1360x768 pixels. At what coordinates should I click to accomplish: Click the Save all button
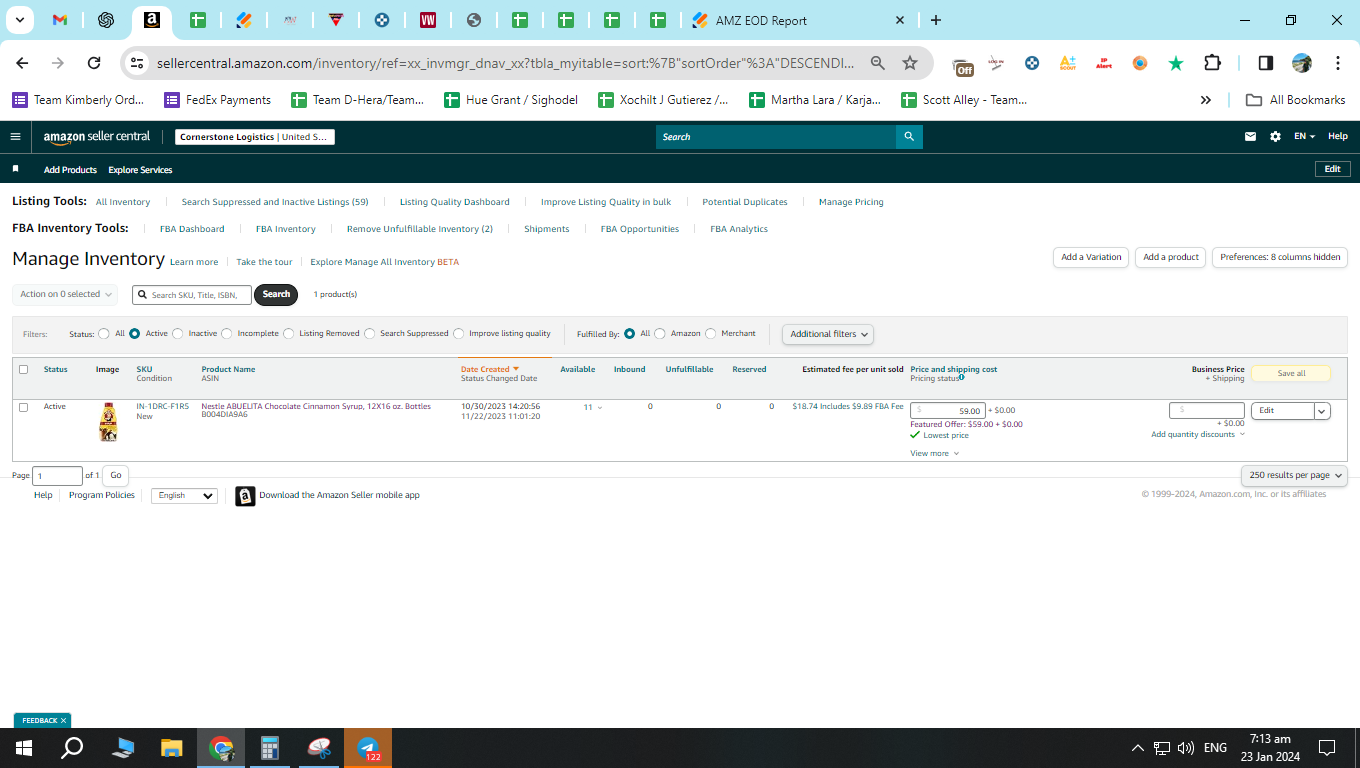(1291, 373)
